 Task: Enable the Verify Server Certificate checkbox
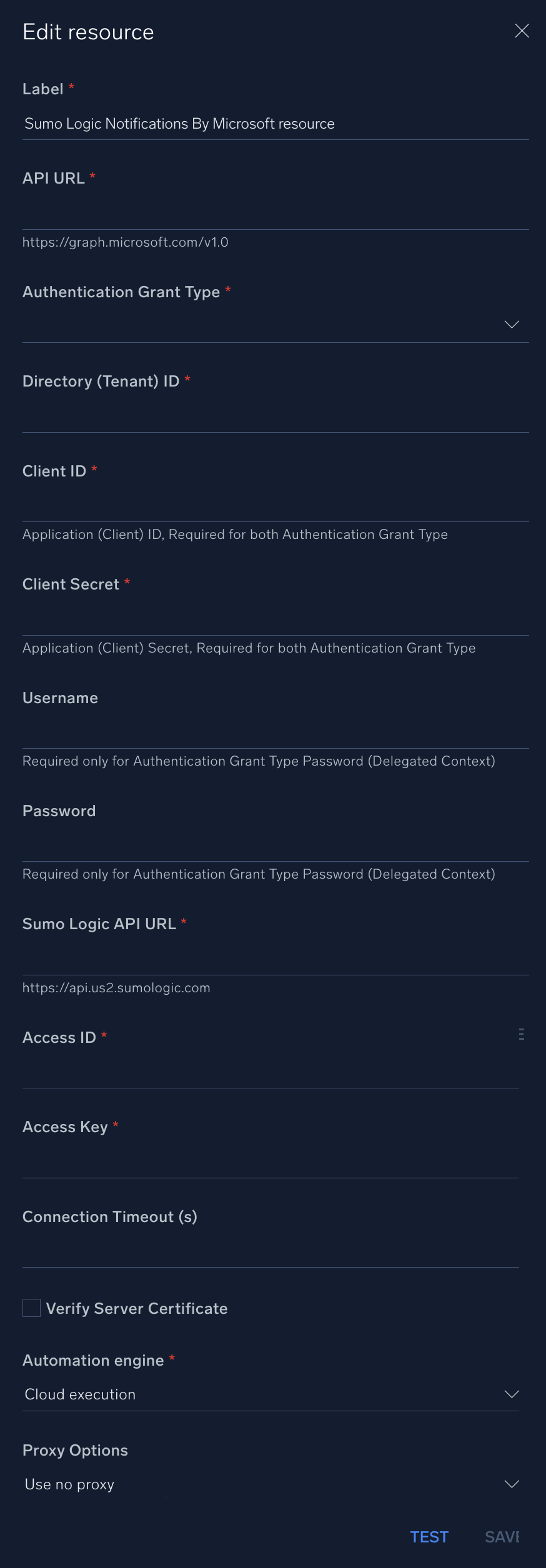pos(31,1308)
